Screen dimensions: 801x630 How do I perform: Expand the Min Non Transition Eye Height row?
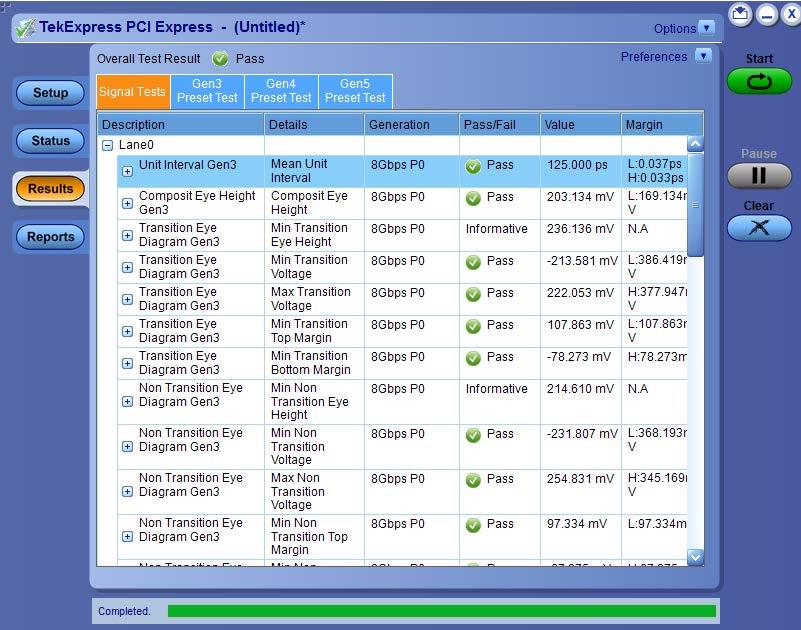tap(127, 402)
